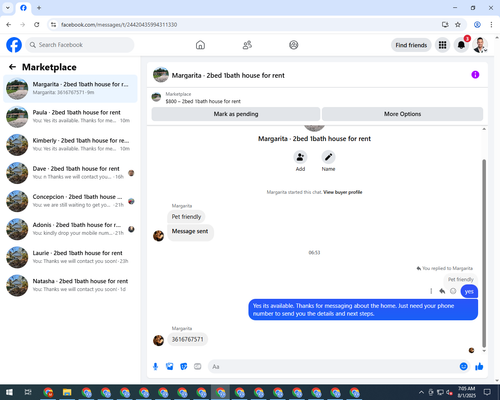This screenshot has height=400, width=500.
Task: Open the tab search dropdown arrow
Action: pos(8,8)
